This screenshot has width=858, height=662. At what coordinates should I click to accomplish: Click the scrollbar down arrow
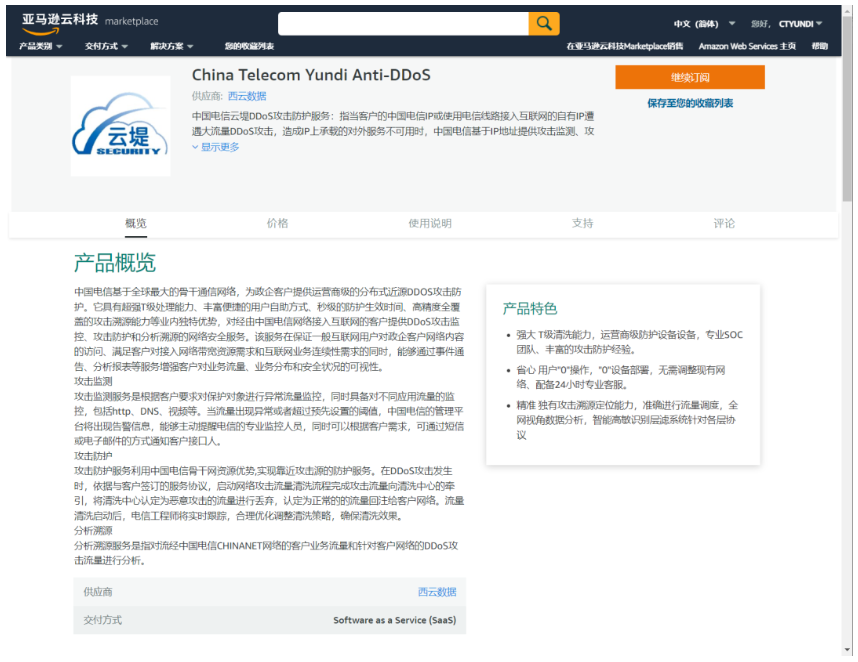tap(847, 651)
